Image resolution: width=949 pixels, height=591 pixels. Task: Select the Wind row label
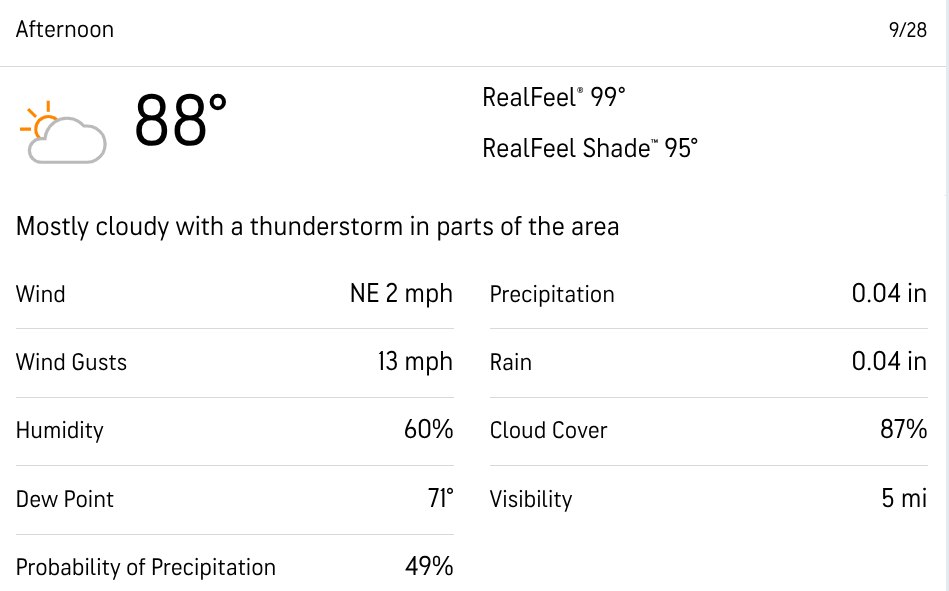click(x=41, y=294)
